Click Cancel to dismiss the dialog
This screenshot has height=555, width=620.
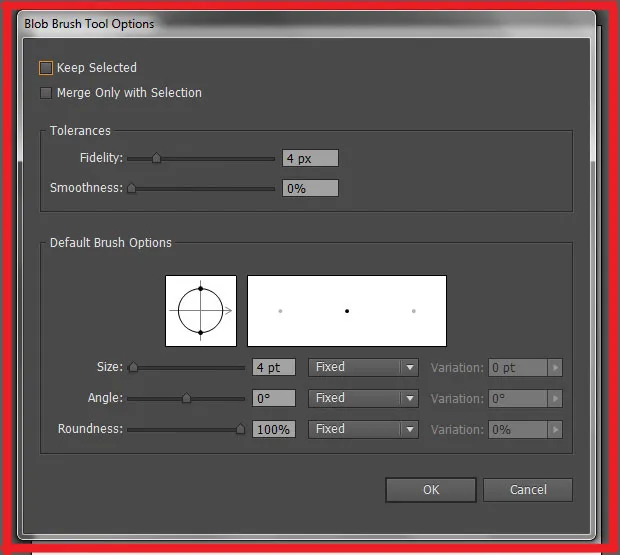pos(528,490)
